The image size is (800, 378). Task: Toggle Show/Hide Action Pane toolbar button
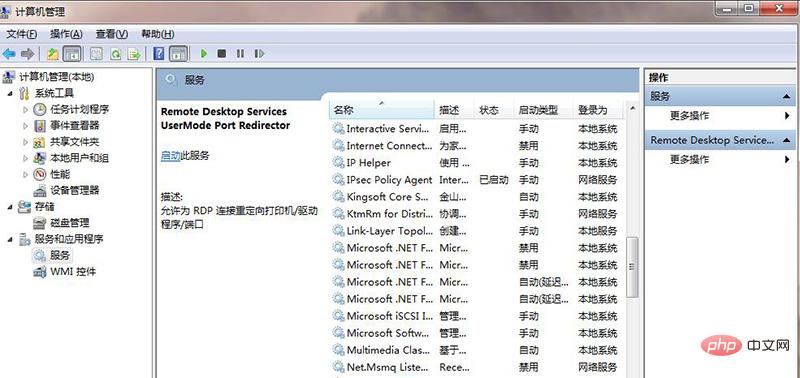[x=178, y=54]
